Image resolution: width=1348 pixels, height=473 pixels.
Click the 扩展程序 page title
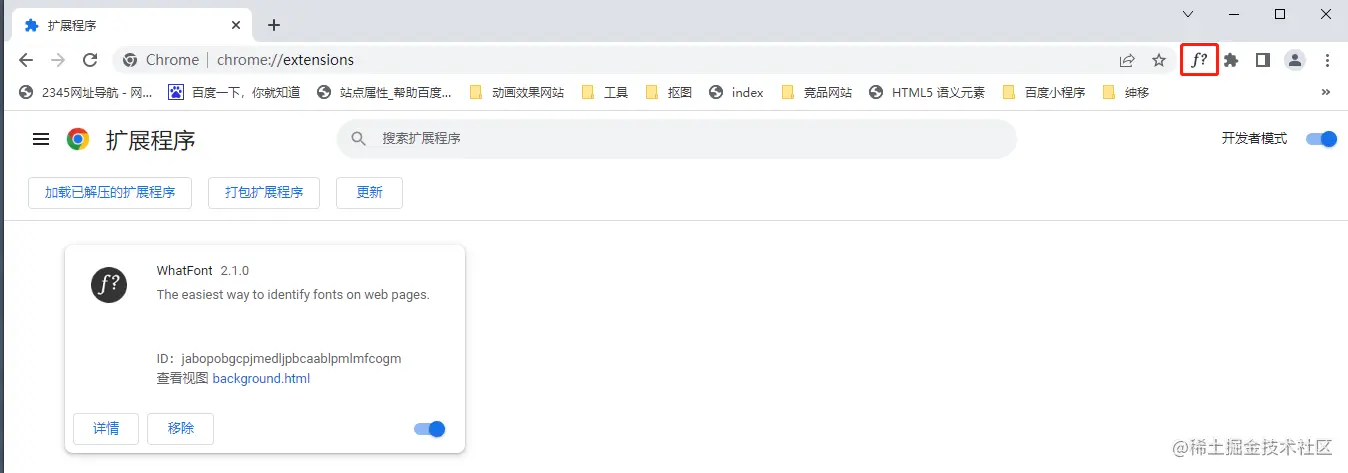[x=151, y=140]
